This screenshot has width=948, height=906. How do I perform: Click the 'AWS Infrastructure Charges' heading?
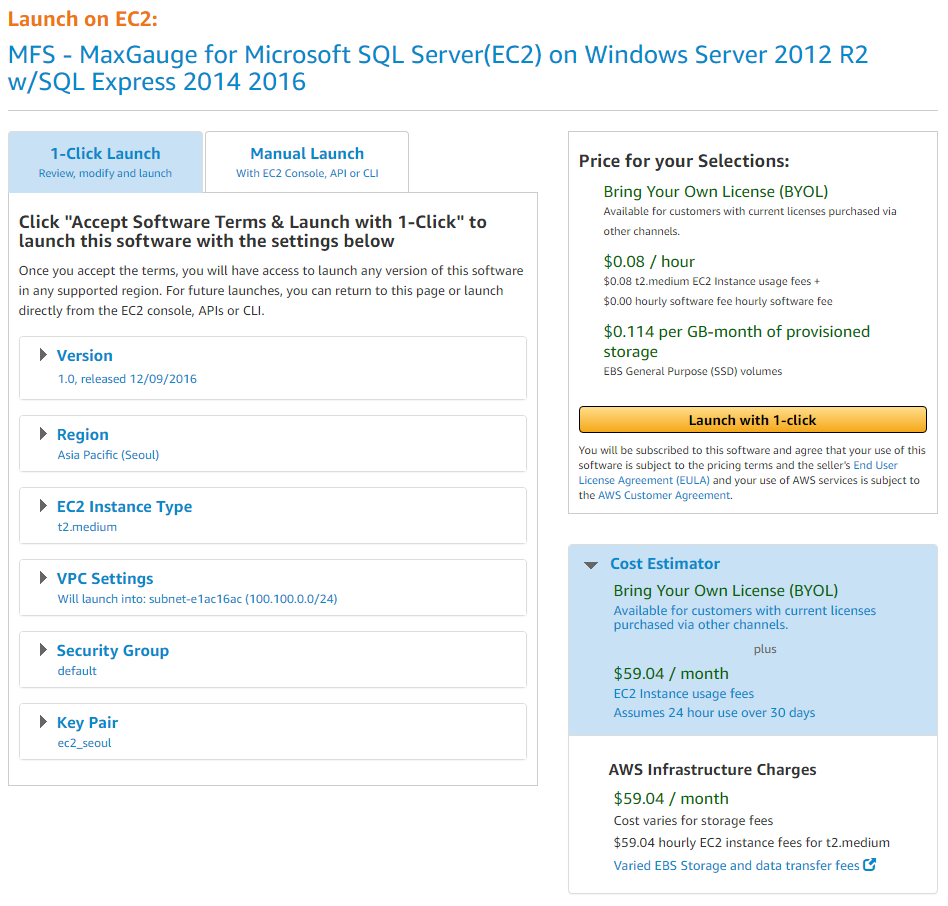click(x=712, y=769)
